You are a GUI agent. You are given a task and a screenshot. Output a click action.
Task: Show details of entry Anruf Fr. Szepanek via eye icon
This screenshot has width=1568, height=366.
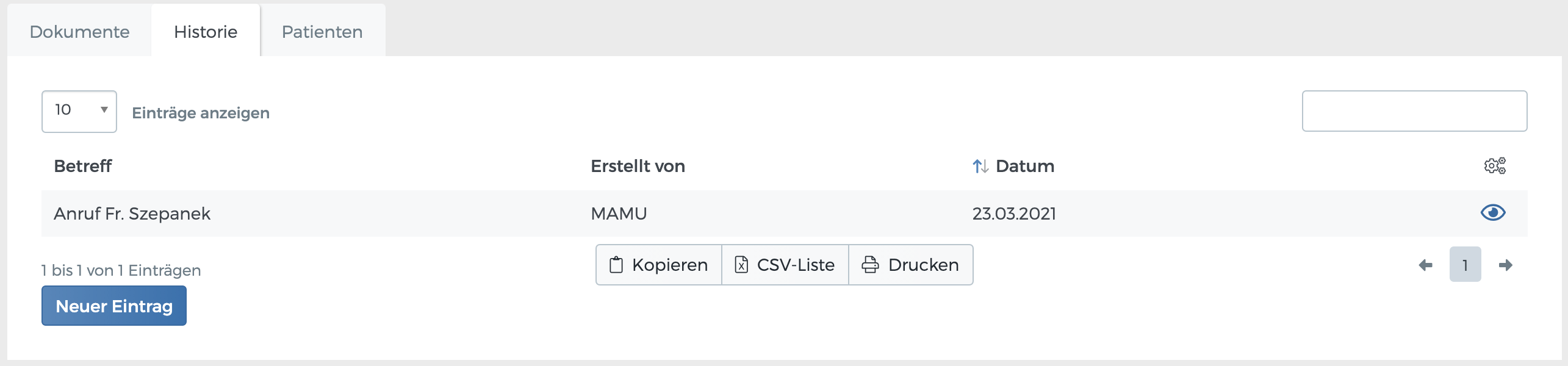[1492, 213]
